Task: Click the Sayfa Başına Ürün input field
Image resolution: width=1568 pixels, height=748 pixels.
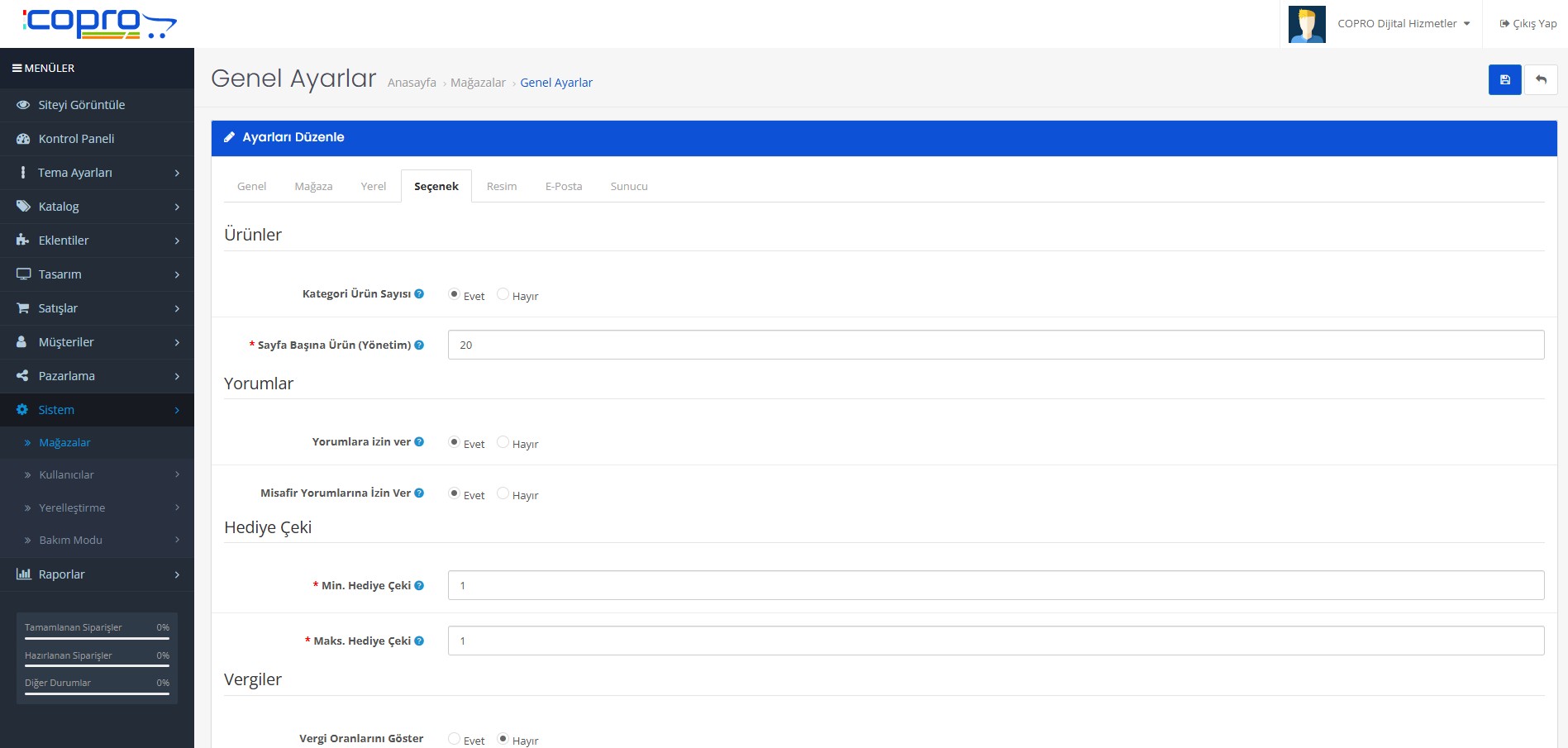Action: pyautogui.click(x=995, y=345)
